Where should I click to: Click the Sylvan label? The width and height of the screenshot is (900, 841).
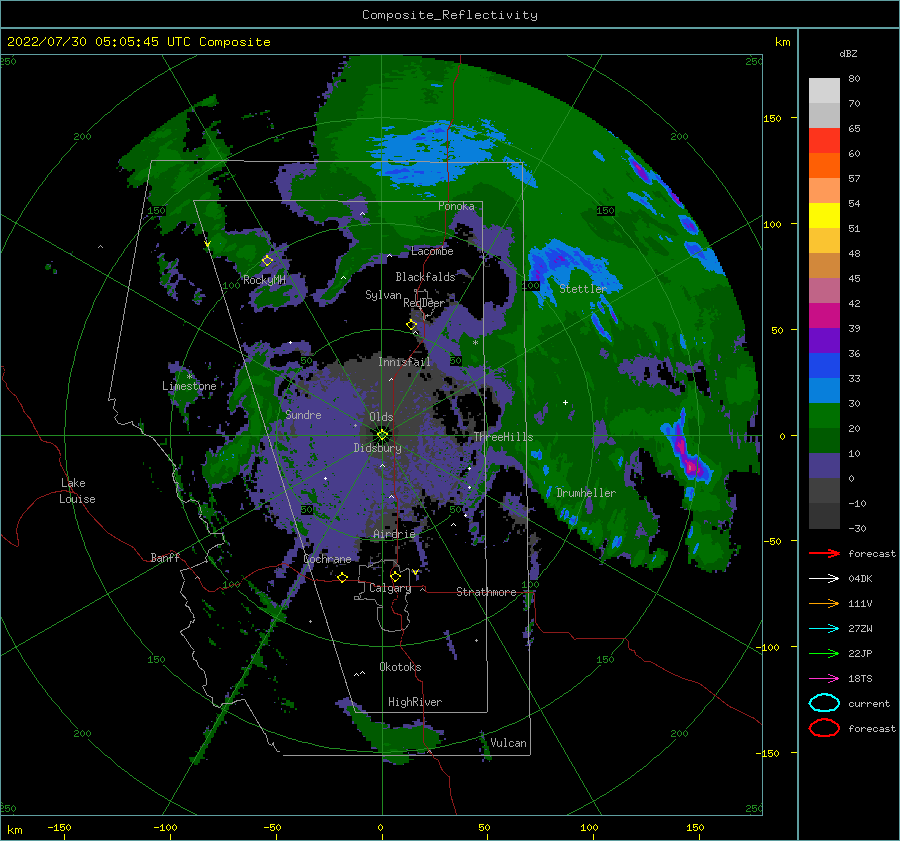click(x=383, y=295)
